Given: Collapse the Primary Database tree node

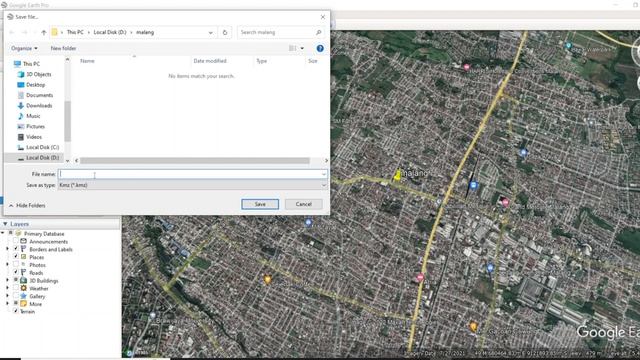Looking at the screenshot, I should 3,234.
